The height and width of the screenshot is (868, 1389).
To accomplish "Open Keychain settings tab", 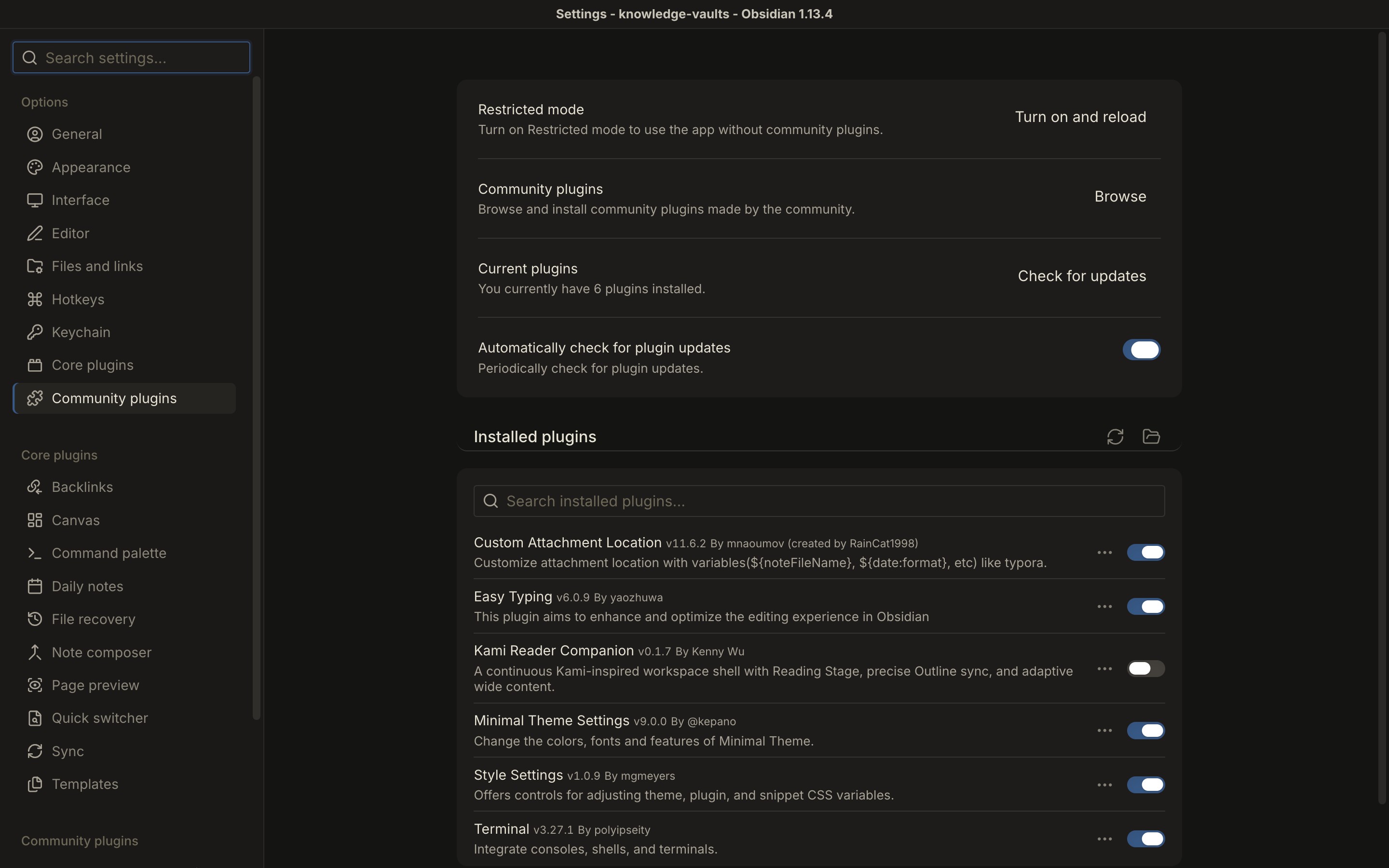I will click(124, 332).
